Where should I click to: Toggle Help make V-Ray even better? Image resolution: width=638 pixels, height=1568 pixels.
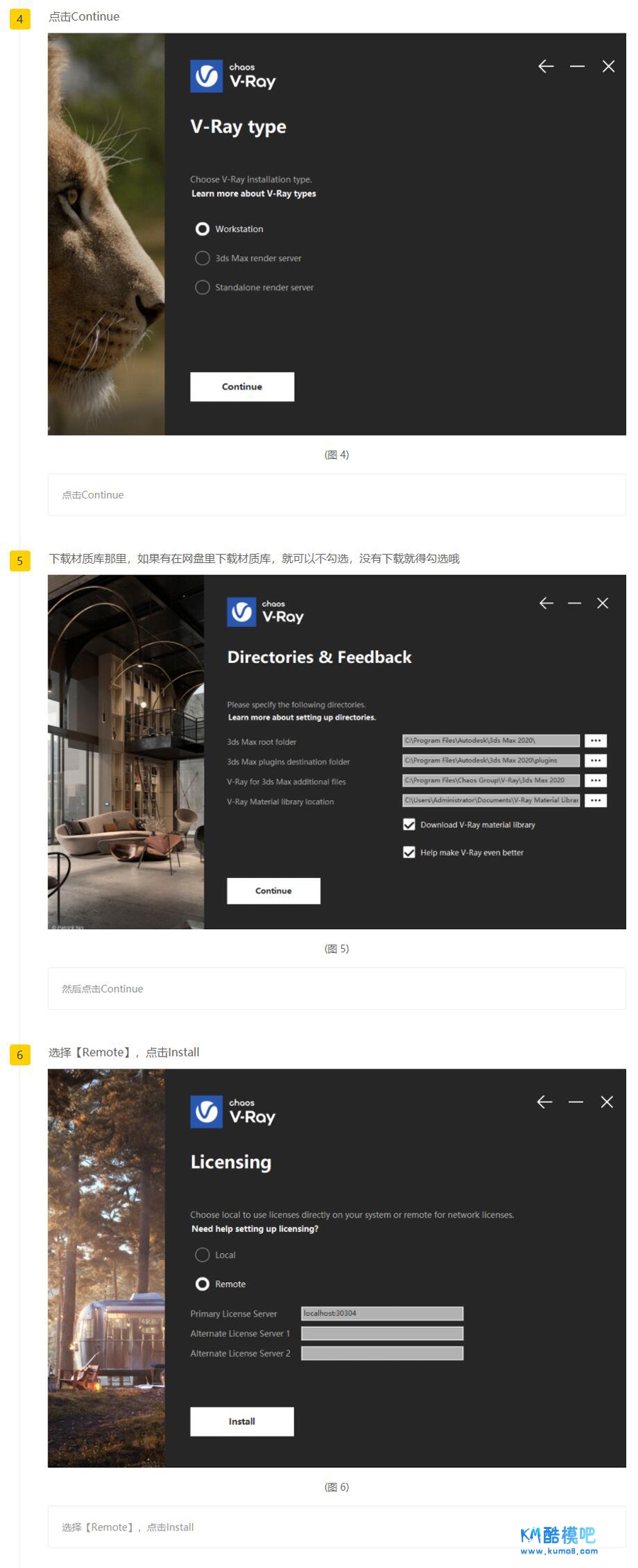coord(409,852)
